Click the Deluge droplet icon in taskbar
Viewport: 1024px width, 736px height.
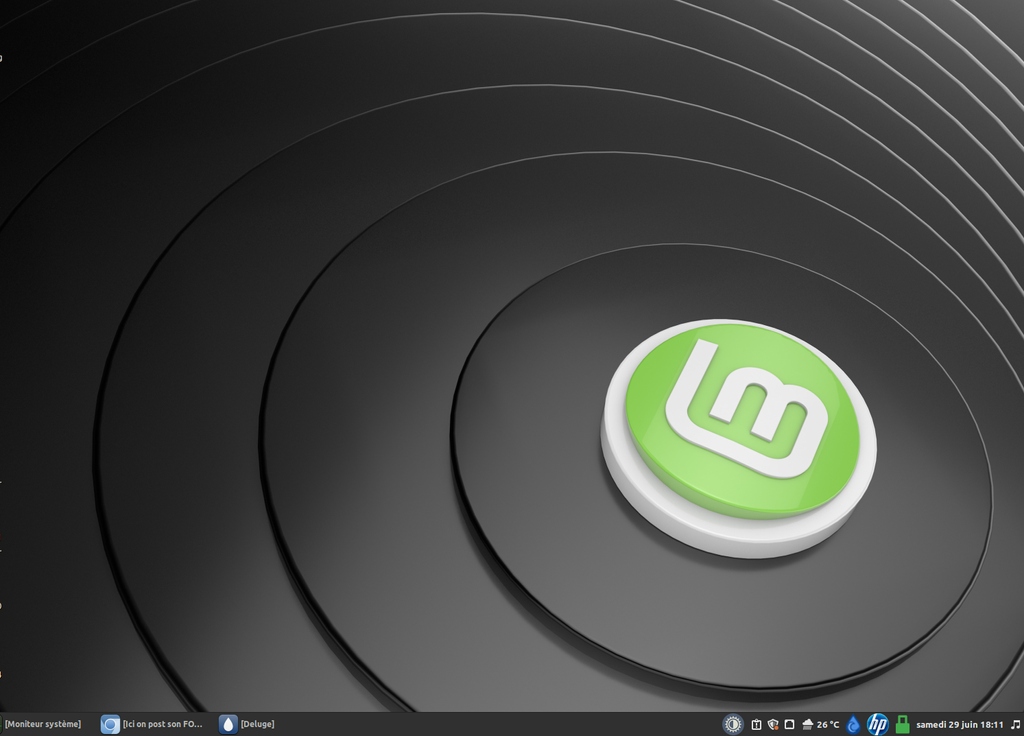[x=228, y=724]
